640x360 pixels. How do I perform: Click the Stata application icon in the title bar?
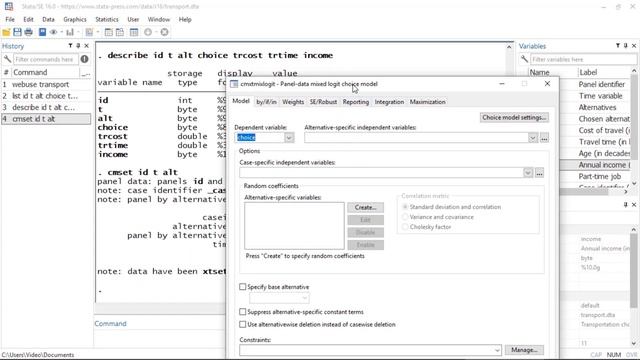[9, 7]
